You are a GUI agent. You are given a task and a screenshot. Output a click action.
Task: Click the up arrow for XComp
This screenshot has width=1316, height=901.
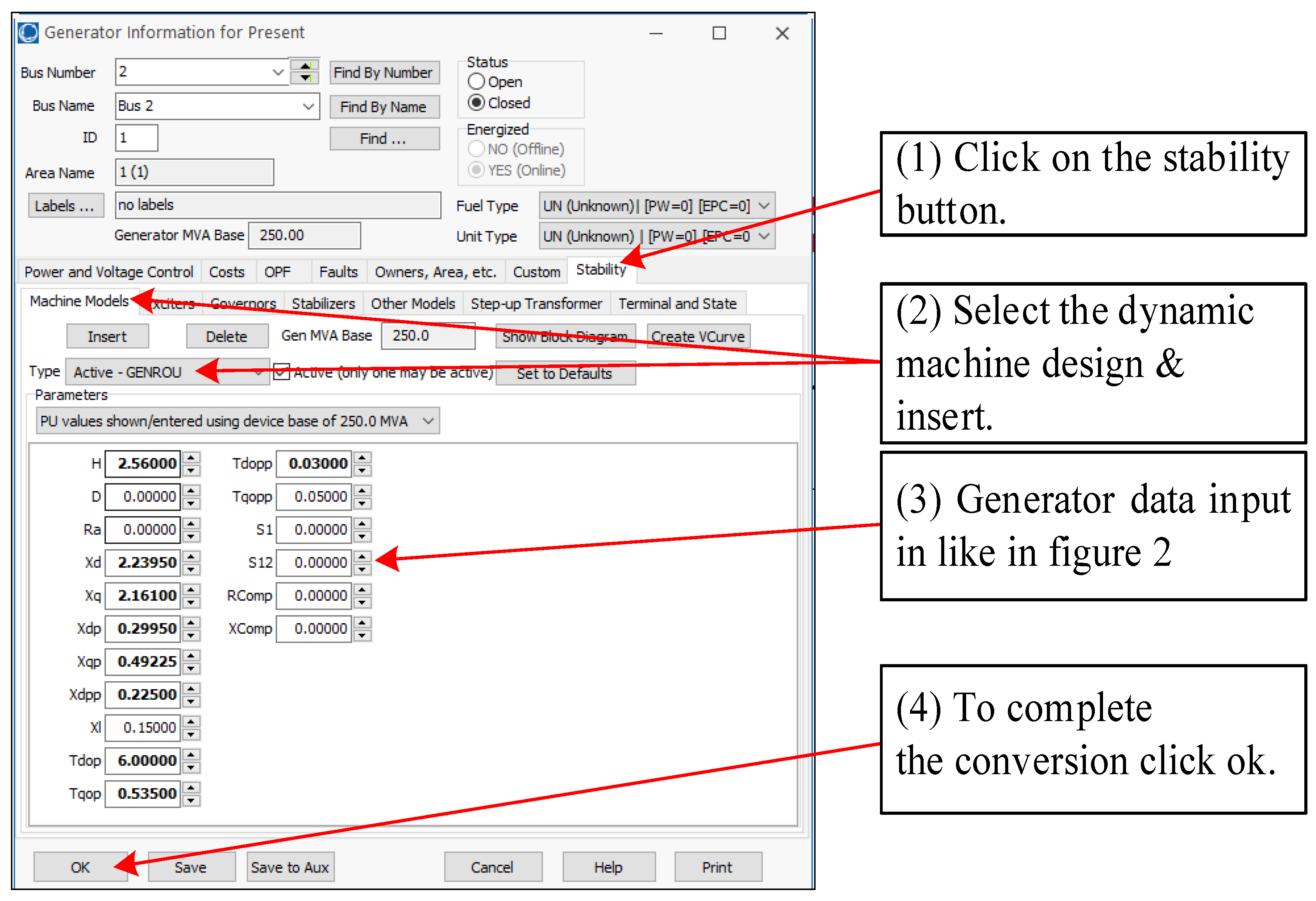pos(362,623)
